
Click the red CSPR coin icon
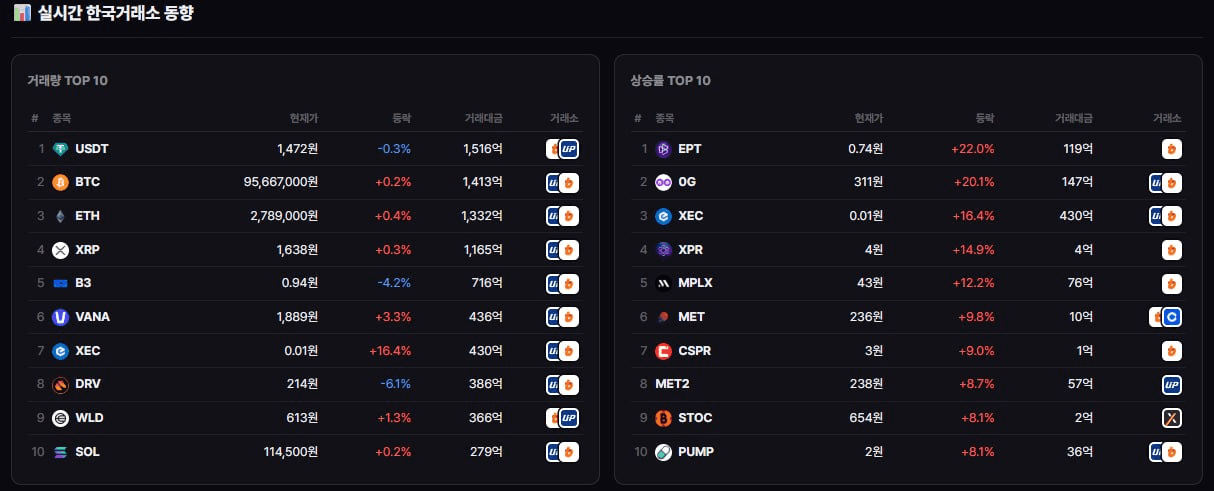[x=663, y=351]
